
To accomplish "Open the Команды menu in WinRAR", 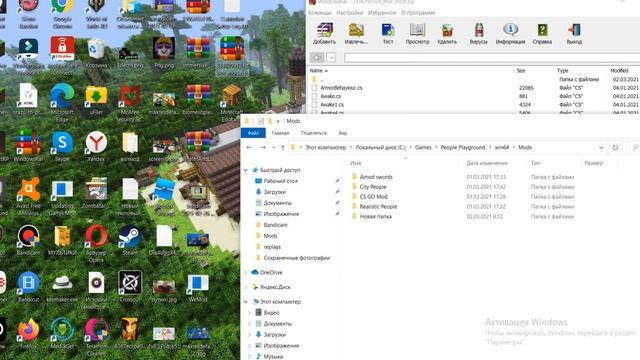I will click(320, 13).
